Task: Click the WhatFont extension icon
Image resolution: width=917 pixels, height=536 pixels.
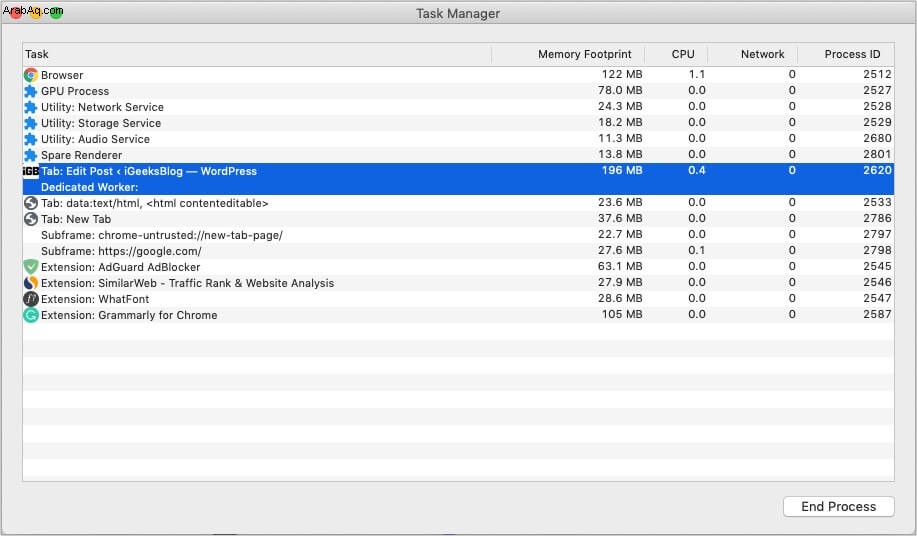Action: (x=31, y=299)
